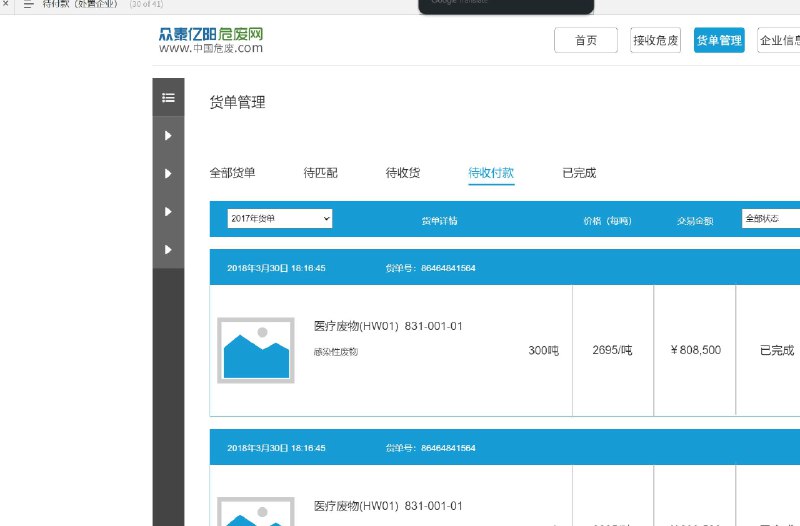Click the first 医疗废物(HW01) 831-001-01 title
Viewport: 800px width, 526px height.
(x=388, y=326)
